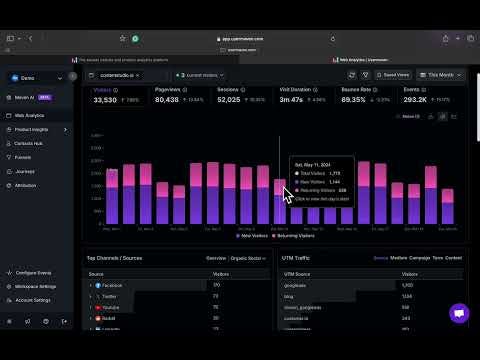The height and width of the screenshot is (360, 480).
Task: Collapse the sidebar using the round toggle
Action: pos(72,76)
